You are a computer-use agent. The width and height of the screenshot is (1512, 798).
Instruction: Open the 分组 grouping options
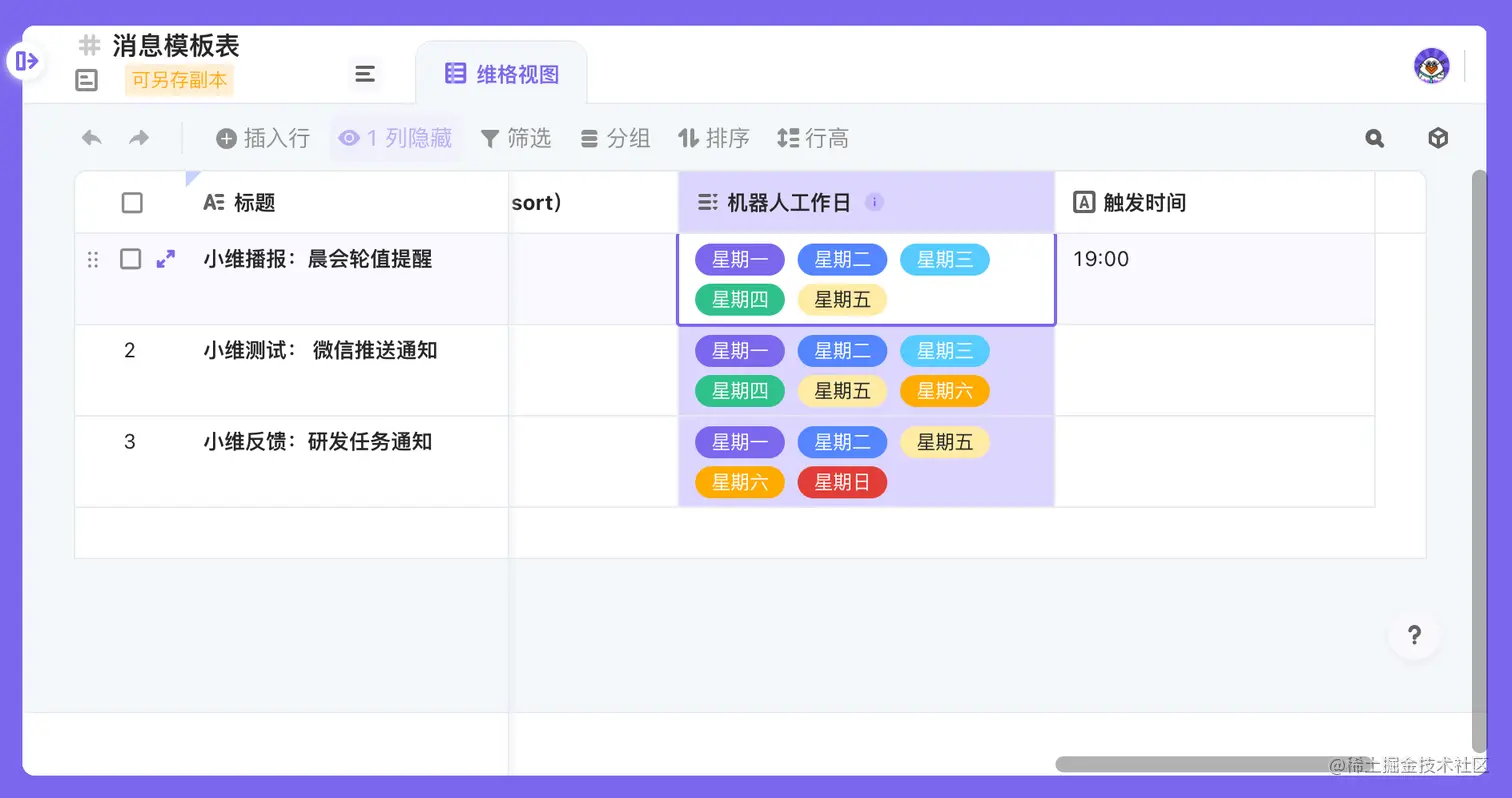[615, 138]
